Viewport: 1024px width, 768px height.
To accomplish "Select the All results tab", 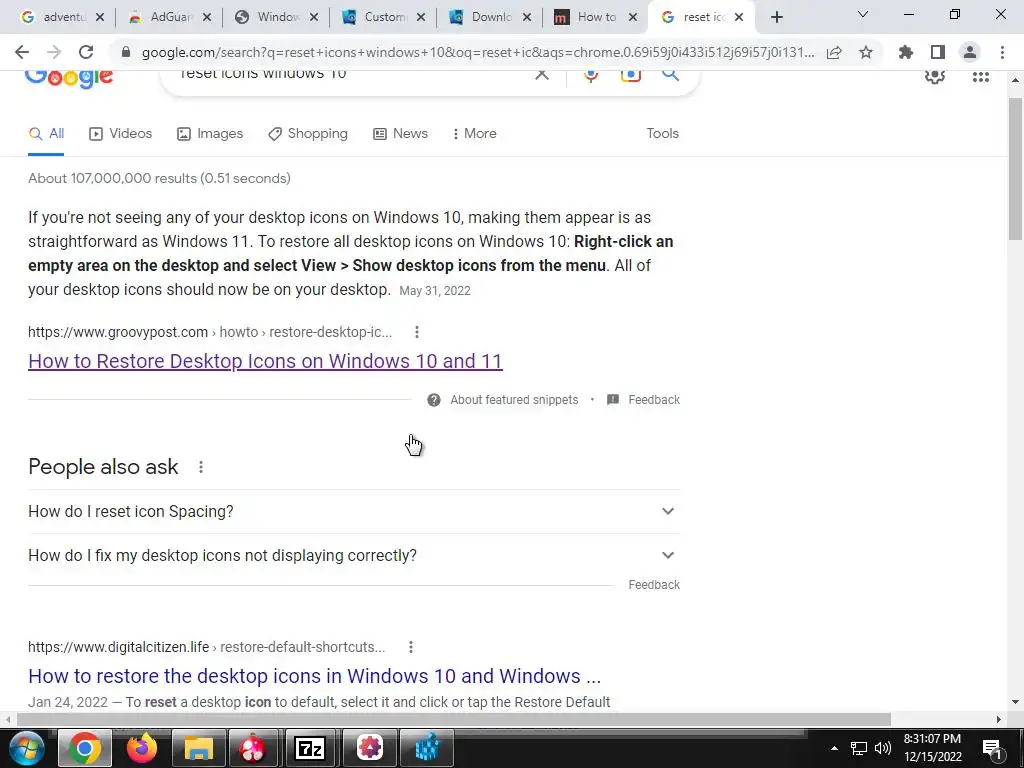I will point(46,134).
